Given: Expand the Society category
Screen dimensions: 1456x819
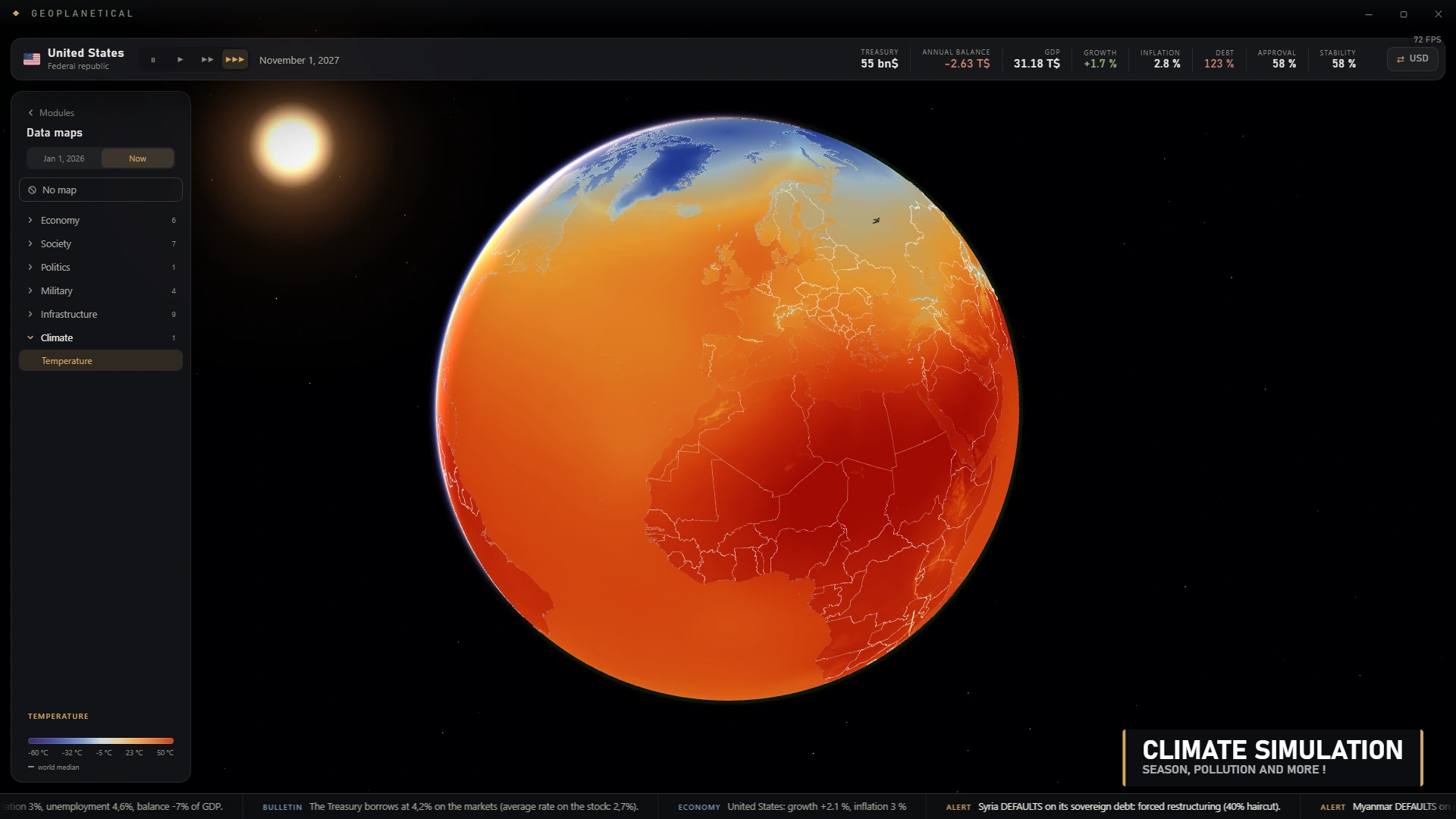Looking at the screenshot, I should pyautogui.click(x=101, y=243).
